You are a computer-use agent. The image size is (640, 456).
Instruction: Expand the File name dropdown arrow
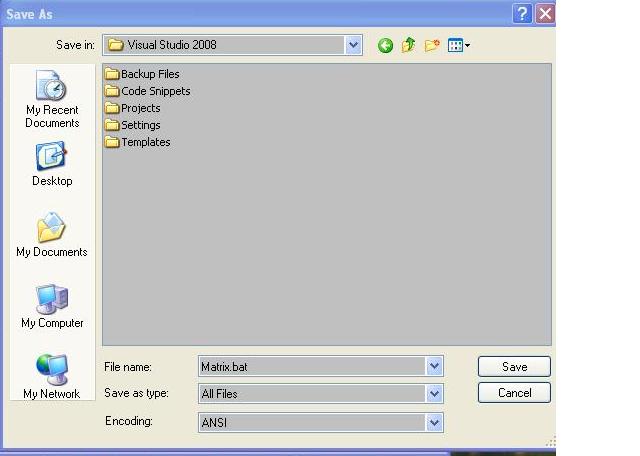pos(434,366)
